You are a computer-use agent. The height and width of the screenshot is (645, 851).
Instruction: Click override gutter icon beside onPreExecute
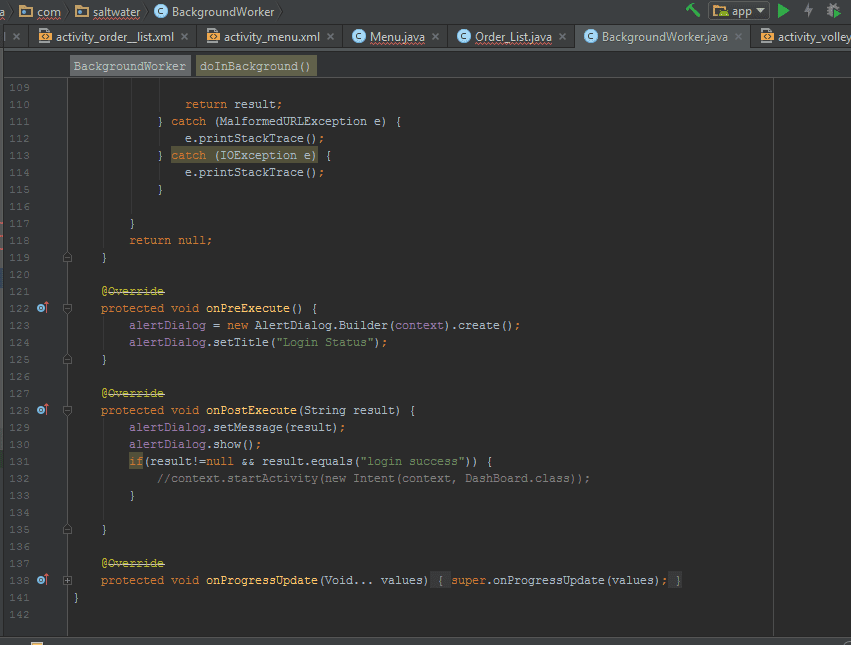pos(42,308)
